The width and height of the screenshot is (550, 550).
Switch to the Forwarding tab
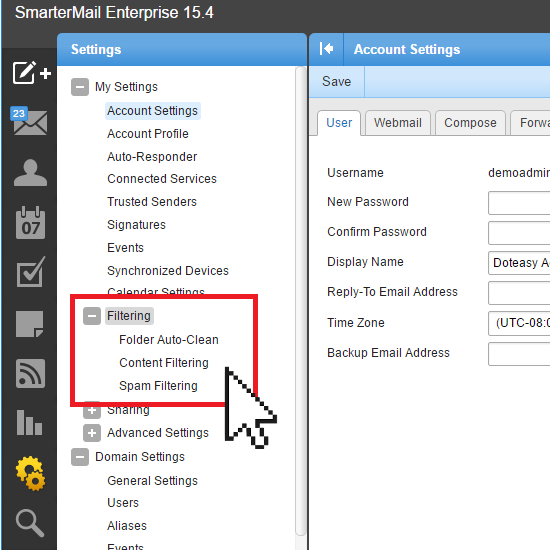click(530, 123)
